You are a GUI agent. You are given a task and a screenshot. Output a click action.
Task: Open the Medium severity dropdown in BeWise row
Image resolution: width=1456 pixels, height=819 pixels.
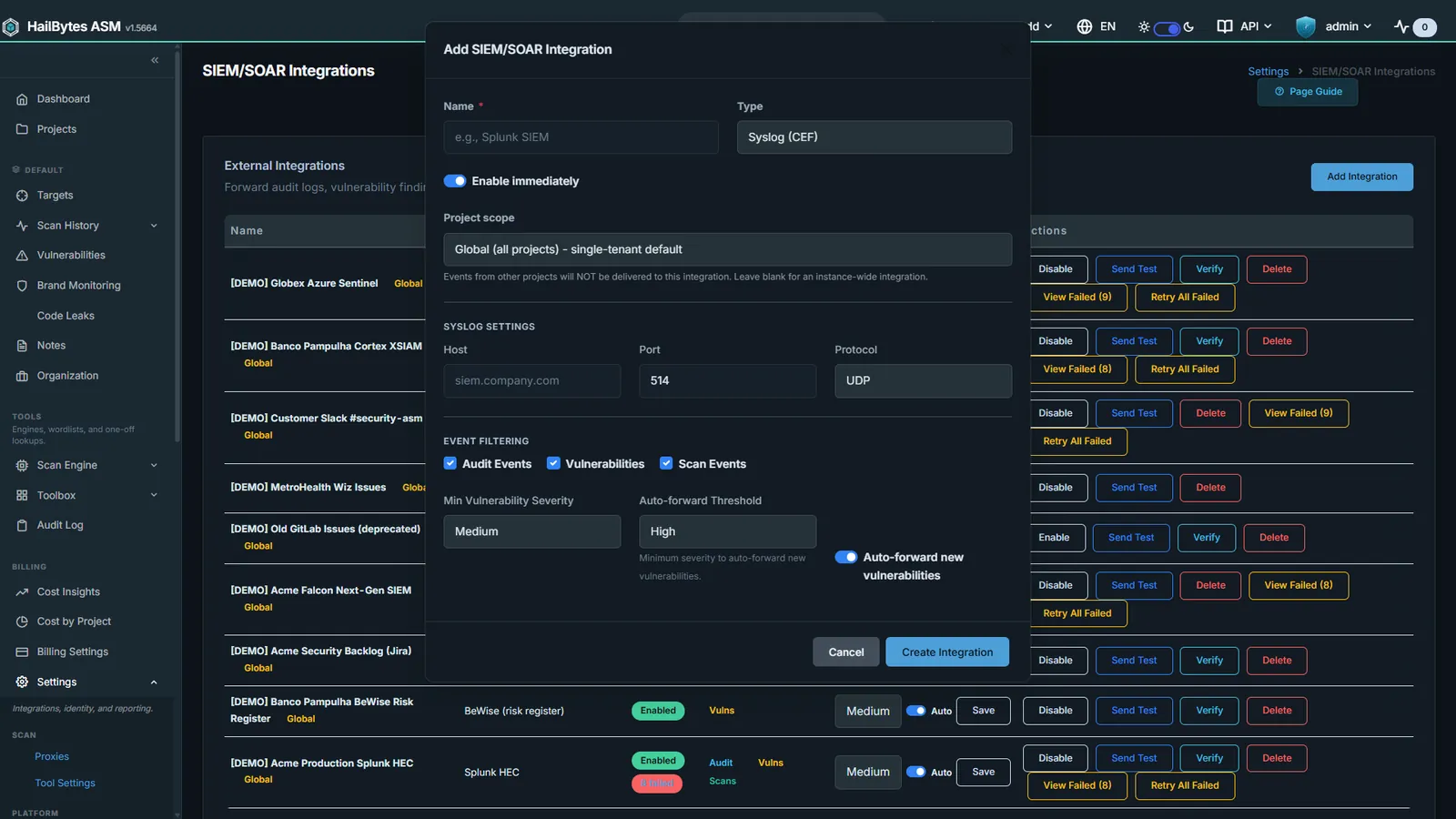coord(868,712)
